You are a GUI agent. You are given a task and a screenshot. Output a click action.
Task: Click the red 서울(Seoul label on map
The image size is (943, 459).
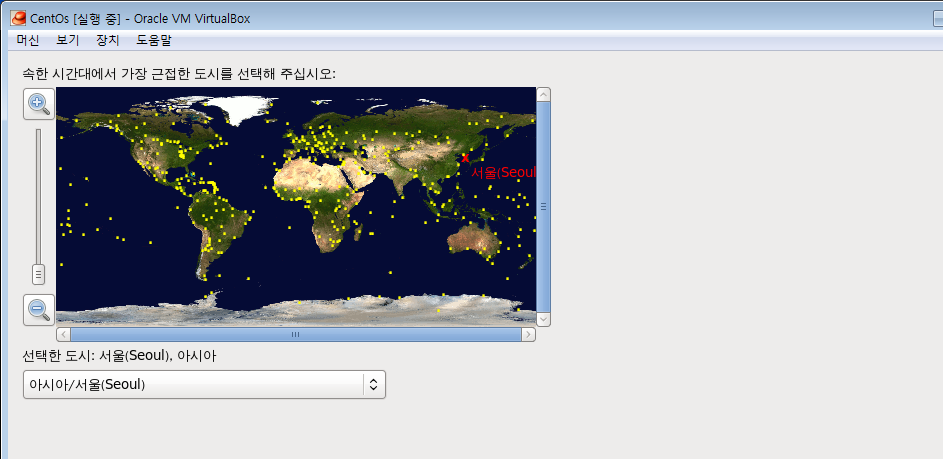tap(503, 173)
